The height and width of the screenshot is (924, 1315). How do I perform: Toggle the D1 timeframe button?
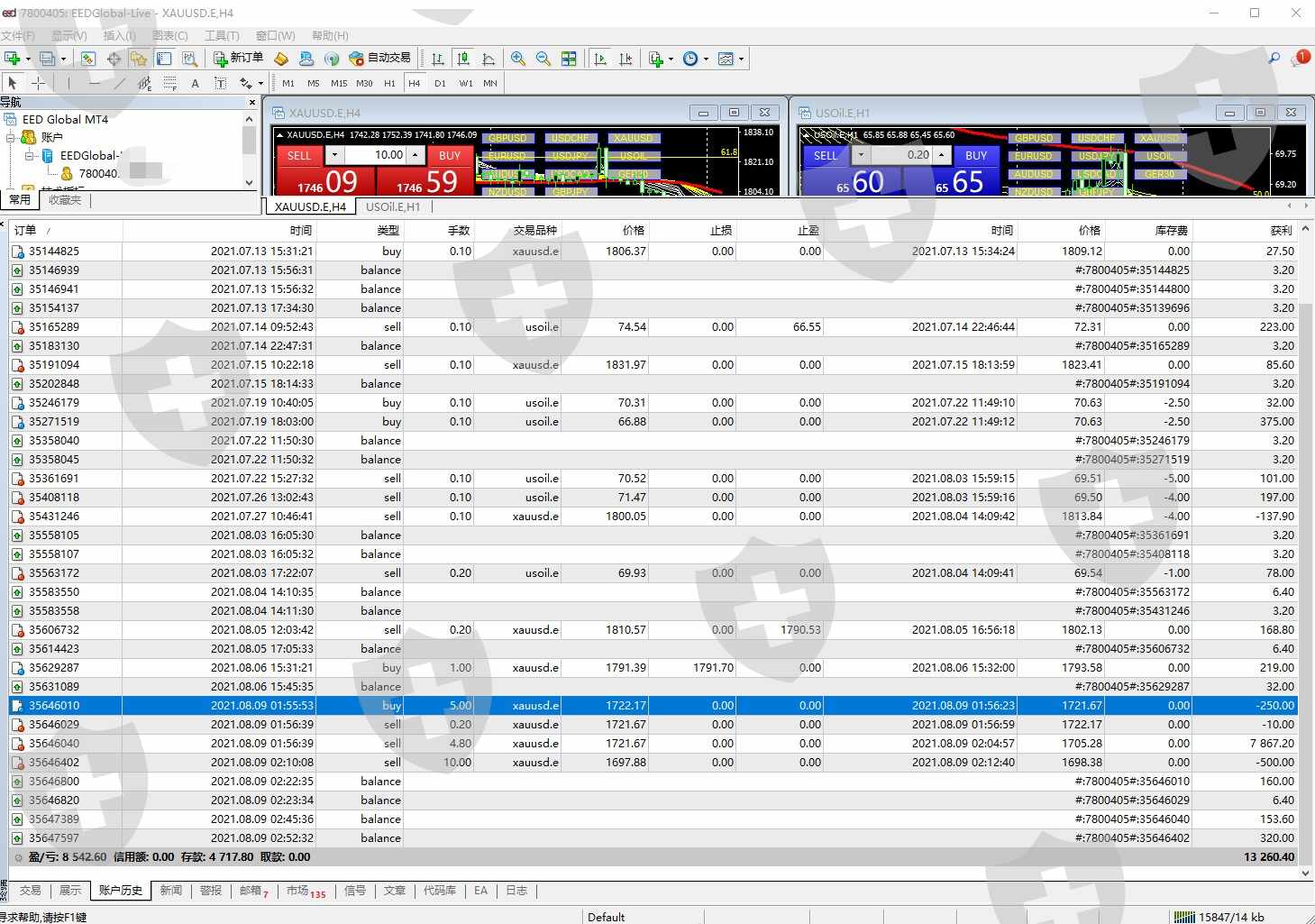pyautogui.click(x=440, y=83)
